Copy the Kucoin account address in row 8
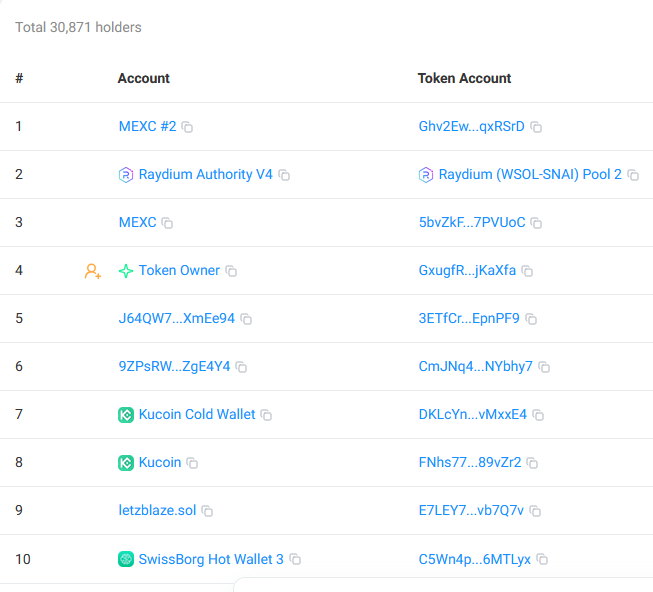 [192, 463]
